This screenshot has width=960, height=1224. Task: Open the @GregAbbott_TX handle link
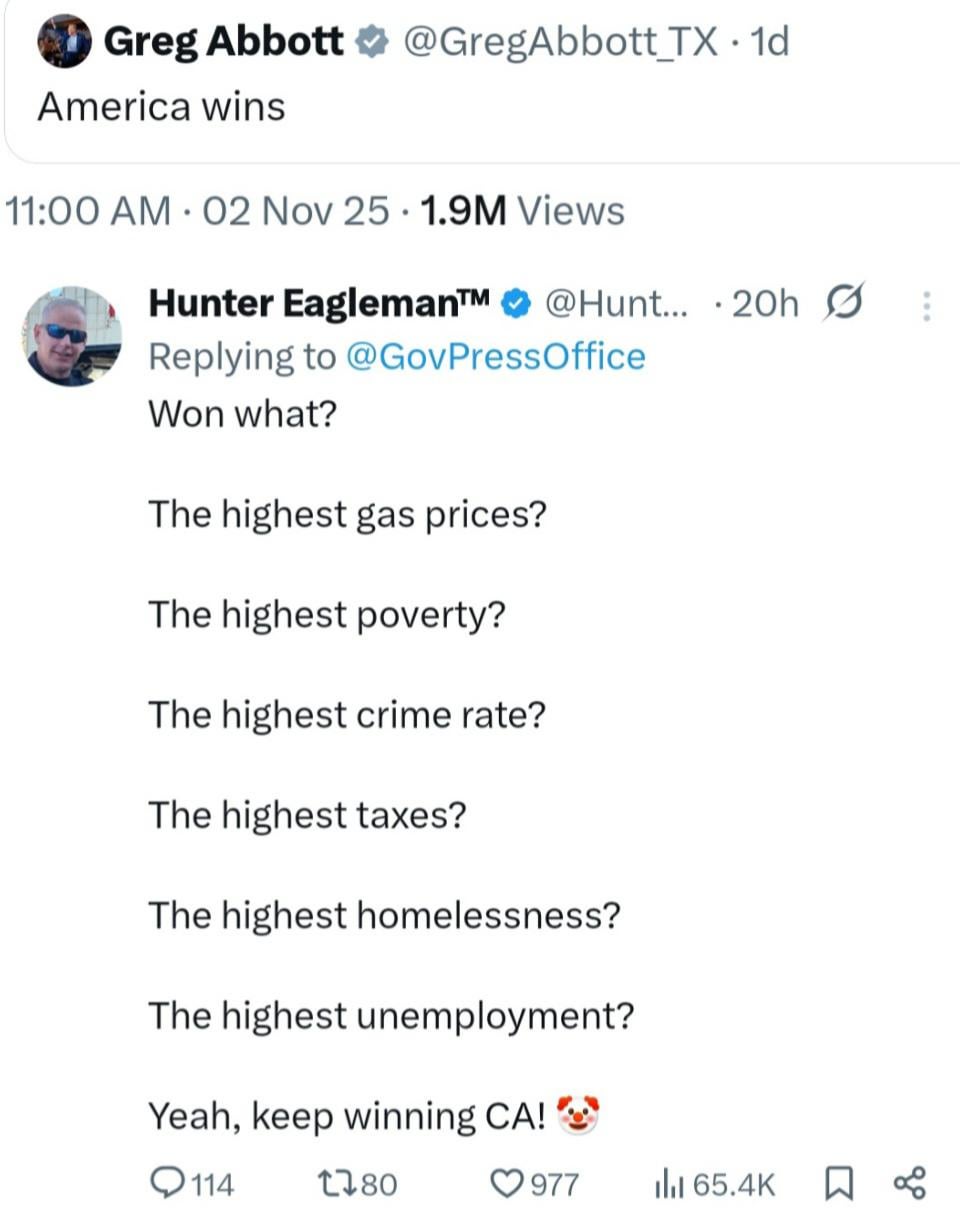[x=560, y=42]
